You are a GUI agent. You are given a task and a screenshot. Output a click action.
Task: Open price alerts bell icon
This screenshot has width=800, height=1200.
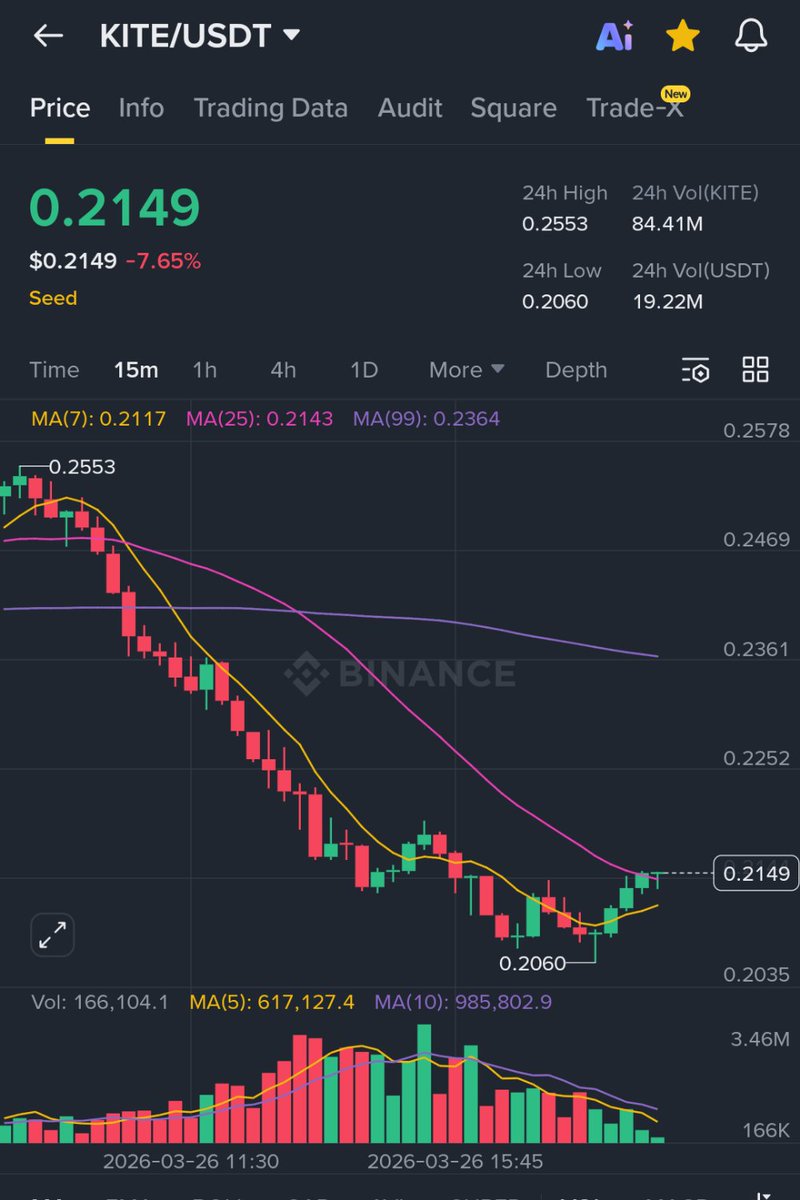point(751,36)
